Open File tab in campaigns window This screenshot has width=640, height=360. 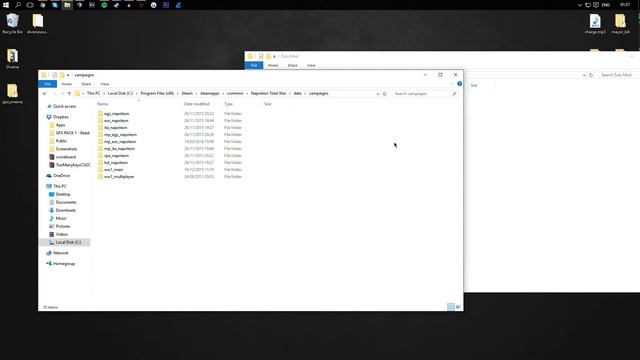coord(48,84)
